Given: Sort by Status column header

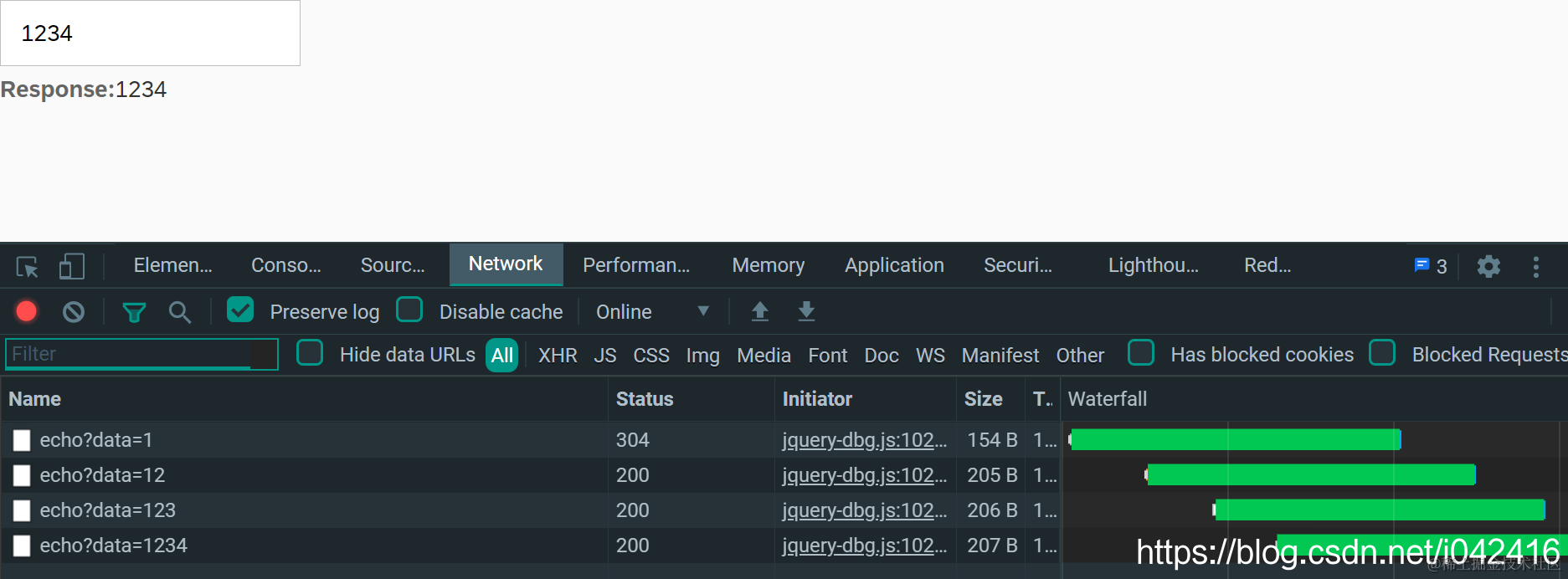Looking at the screenshot, I should click(x=691, y=399).
